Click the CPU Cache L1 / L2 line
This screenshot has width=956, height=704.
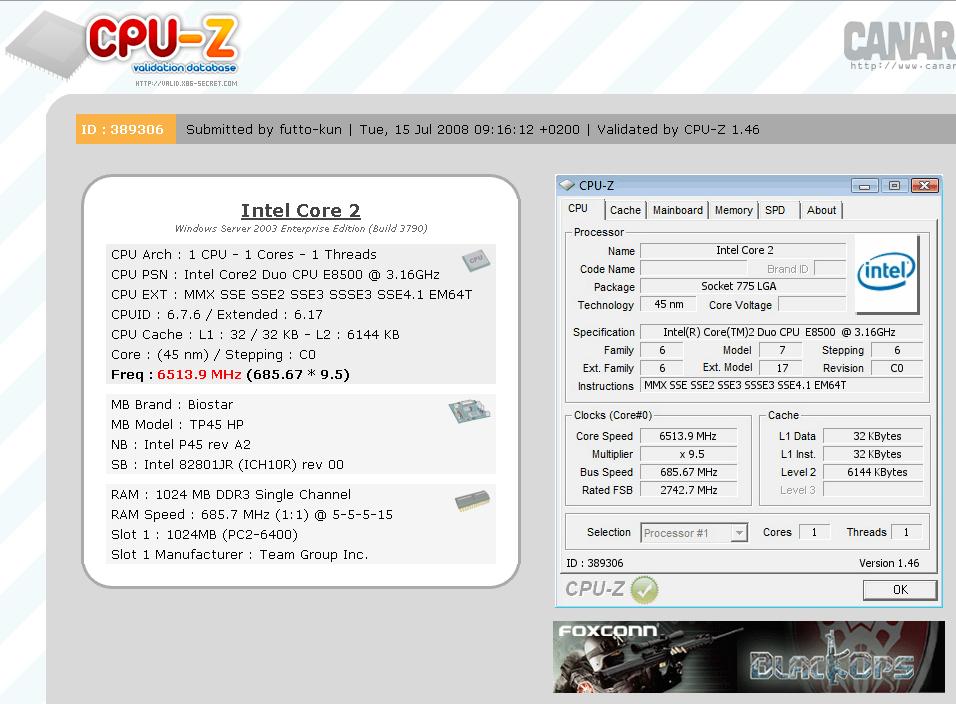(255, 334)
